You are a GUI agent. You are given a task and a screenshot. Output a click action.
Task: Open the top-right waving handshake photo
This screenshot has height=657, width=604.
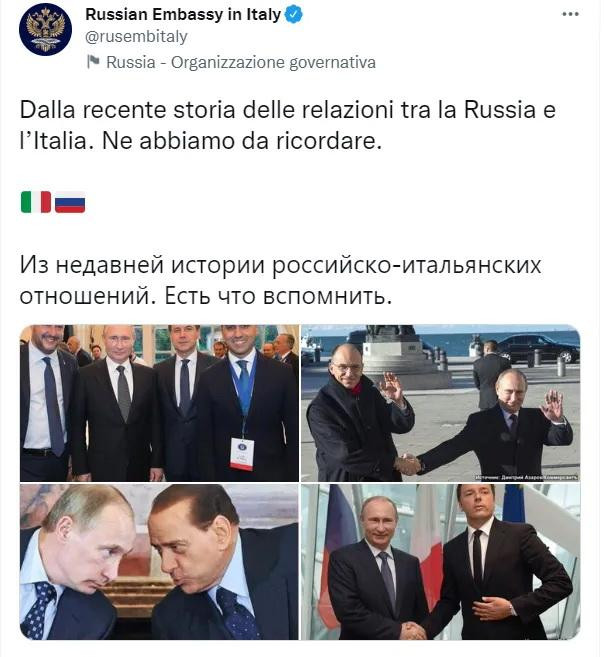click(441, 403)
